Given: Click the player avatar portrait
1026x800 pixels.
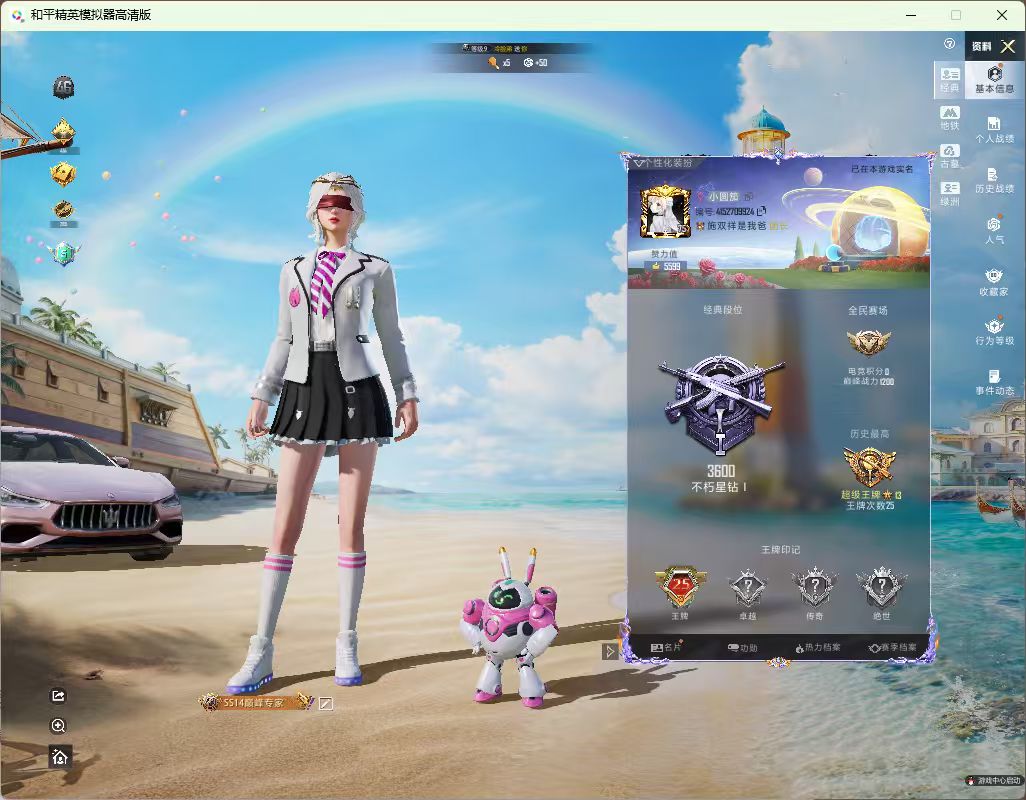Looking at the screenshot, I should 665,211.
